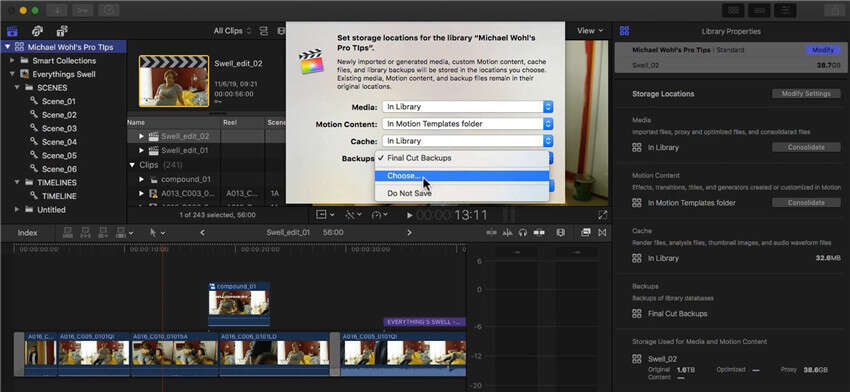Toggle the timeline show/hide toolbar button
This screenshot has width=850, height=392.
(x=760, y=10)
